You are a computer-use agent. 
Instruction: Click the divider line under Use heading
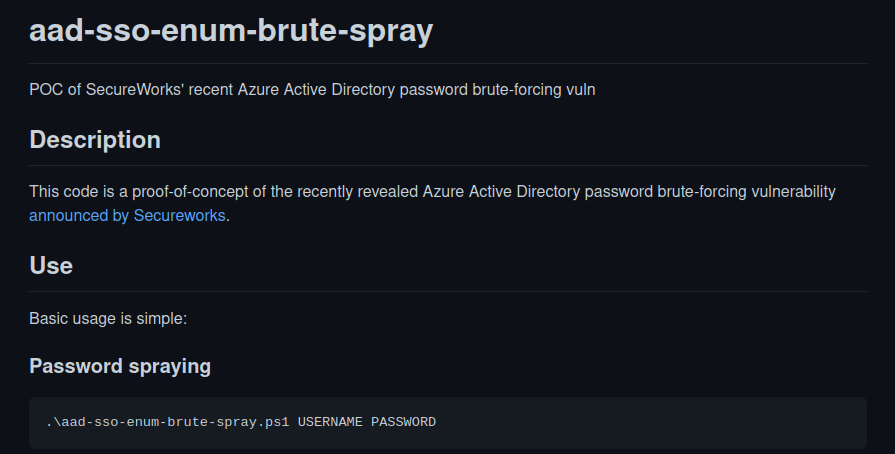tap(448, 292)
